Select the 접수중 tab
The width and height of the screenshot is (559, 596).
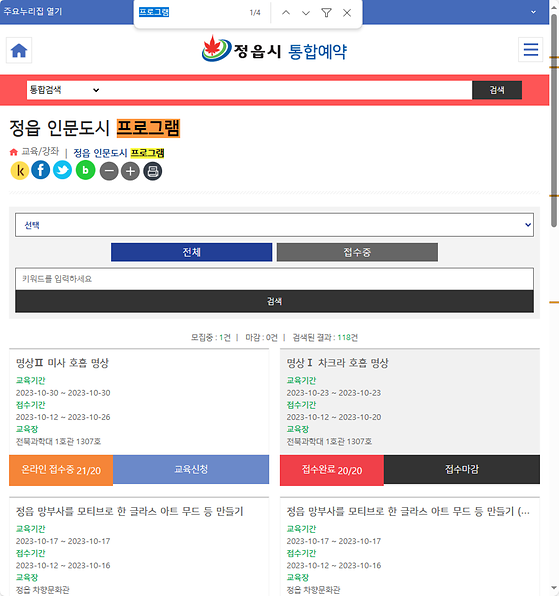(357, 252)
